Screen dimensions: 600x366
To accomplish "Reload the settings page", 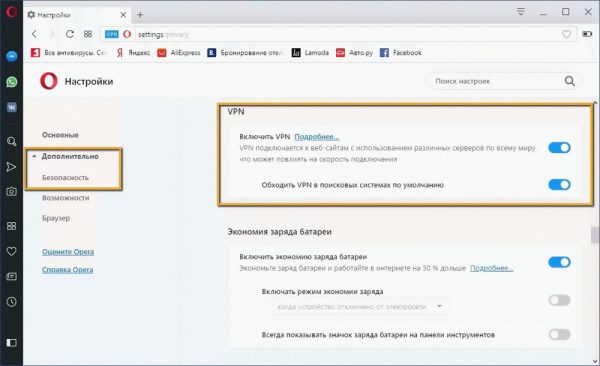I will 70,34.
